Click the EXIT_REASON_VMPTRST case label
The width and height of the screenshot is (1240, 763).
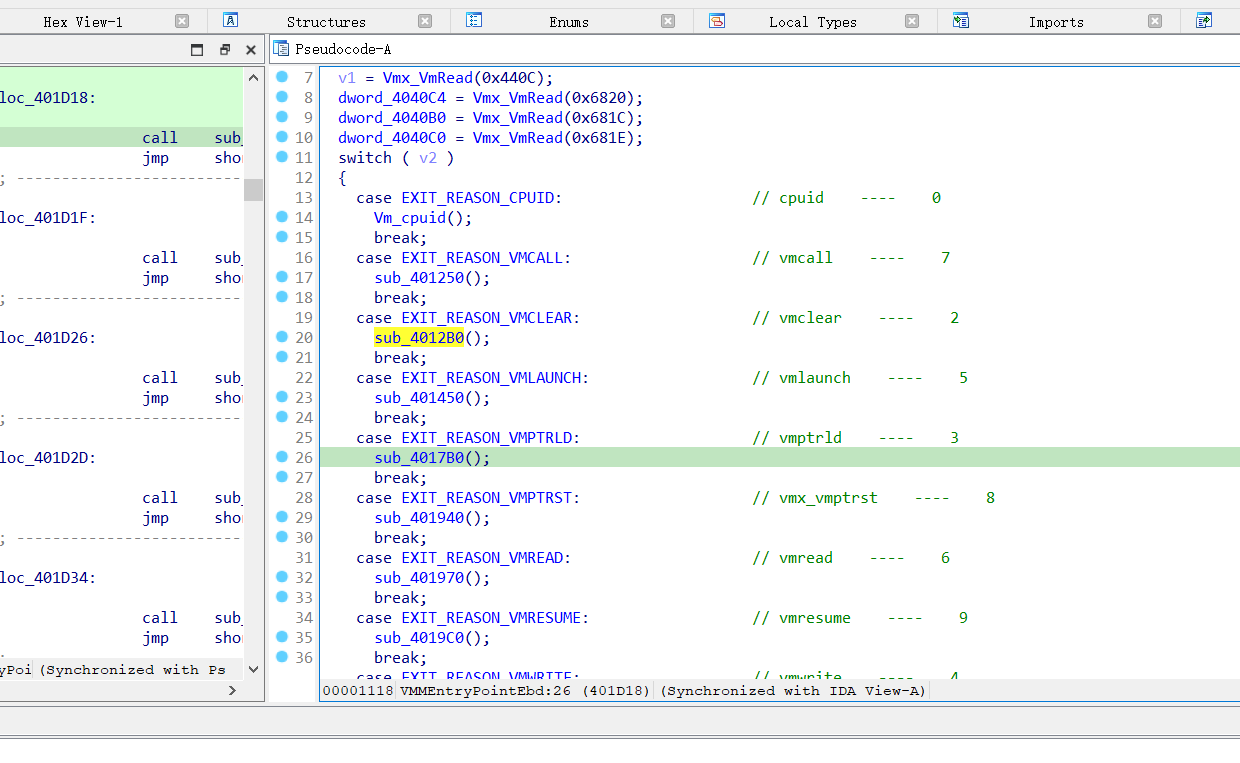[x=487, y=498]
